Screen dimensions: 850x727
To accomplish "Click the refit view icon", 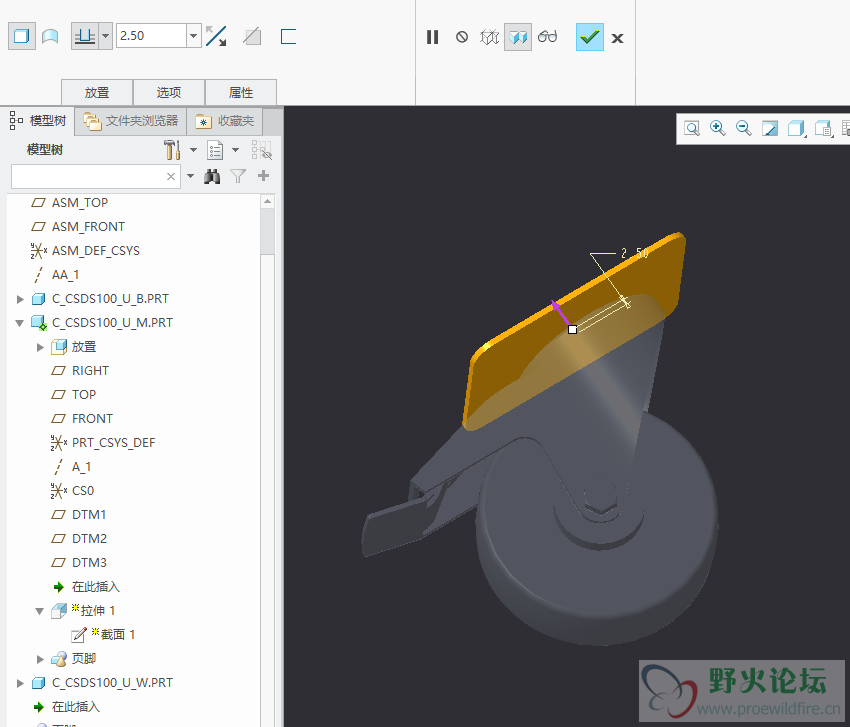I will tap(692, 128).
